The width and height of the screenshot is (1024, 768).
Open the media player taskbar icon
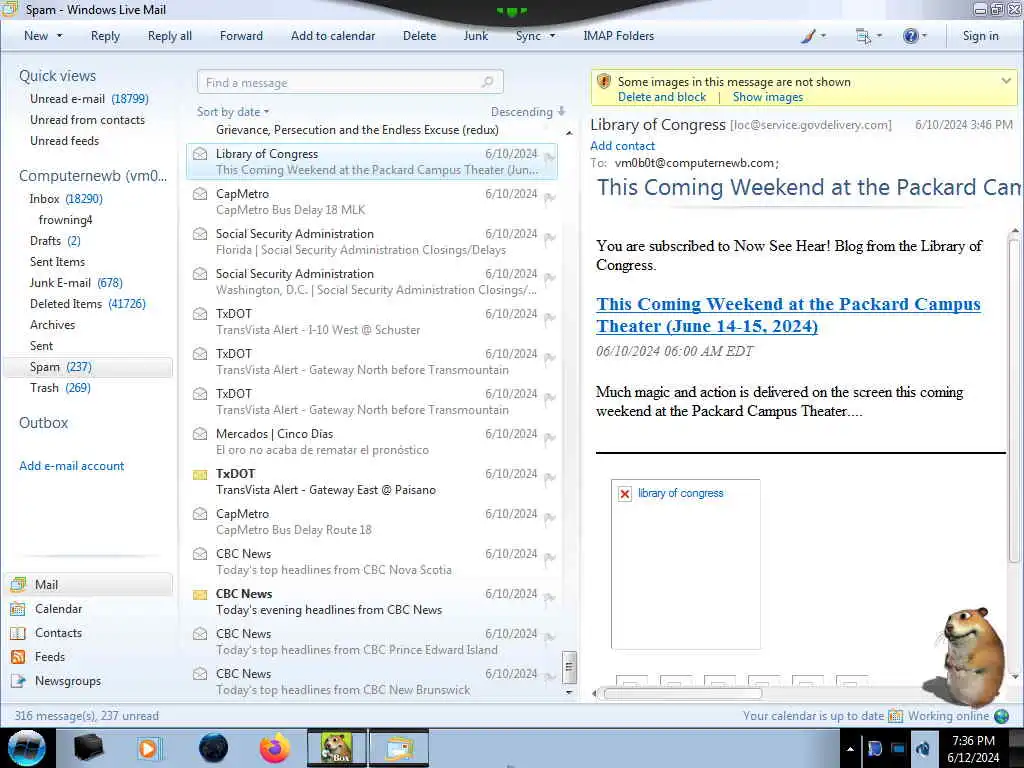click(x=148, y=748)
